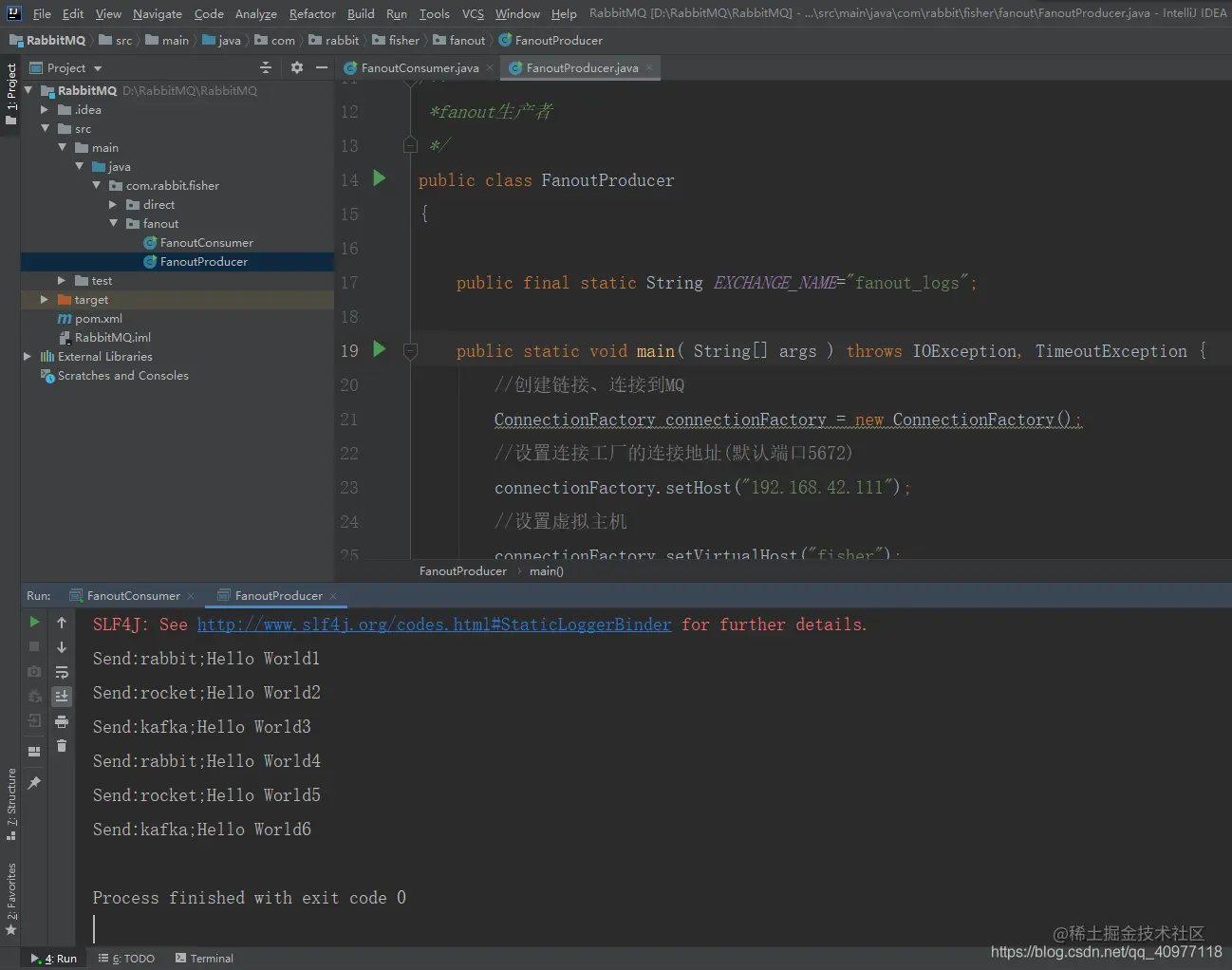This screenshot has height=970, width=1232.
Task: Toggle scroll to end of console
Action: tap(62, 696)
